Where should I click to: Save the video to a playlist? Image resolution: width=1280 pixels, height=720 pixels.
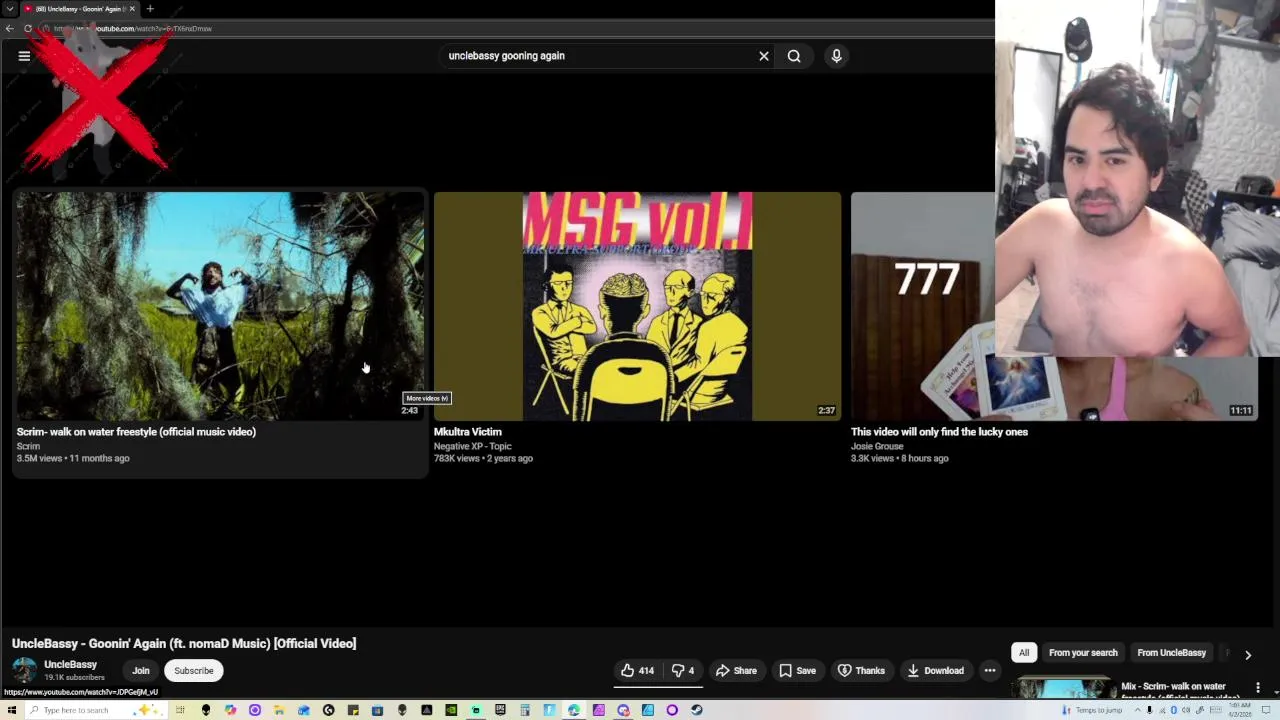[x=798, y=671]
